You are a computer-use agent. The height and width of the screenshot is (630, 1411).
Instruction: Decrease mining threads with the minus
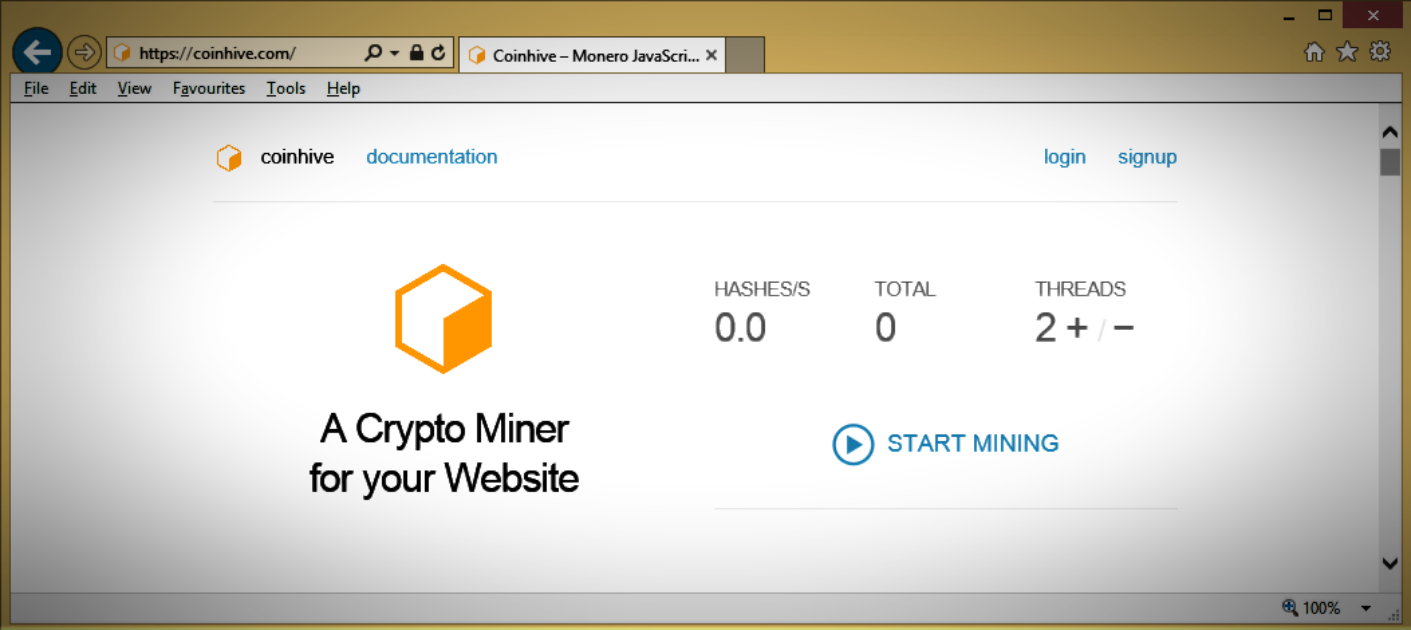(x=1123, y=327)
